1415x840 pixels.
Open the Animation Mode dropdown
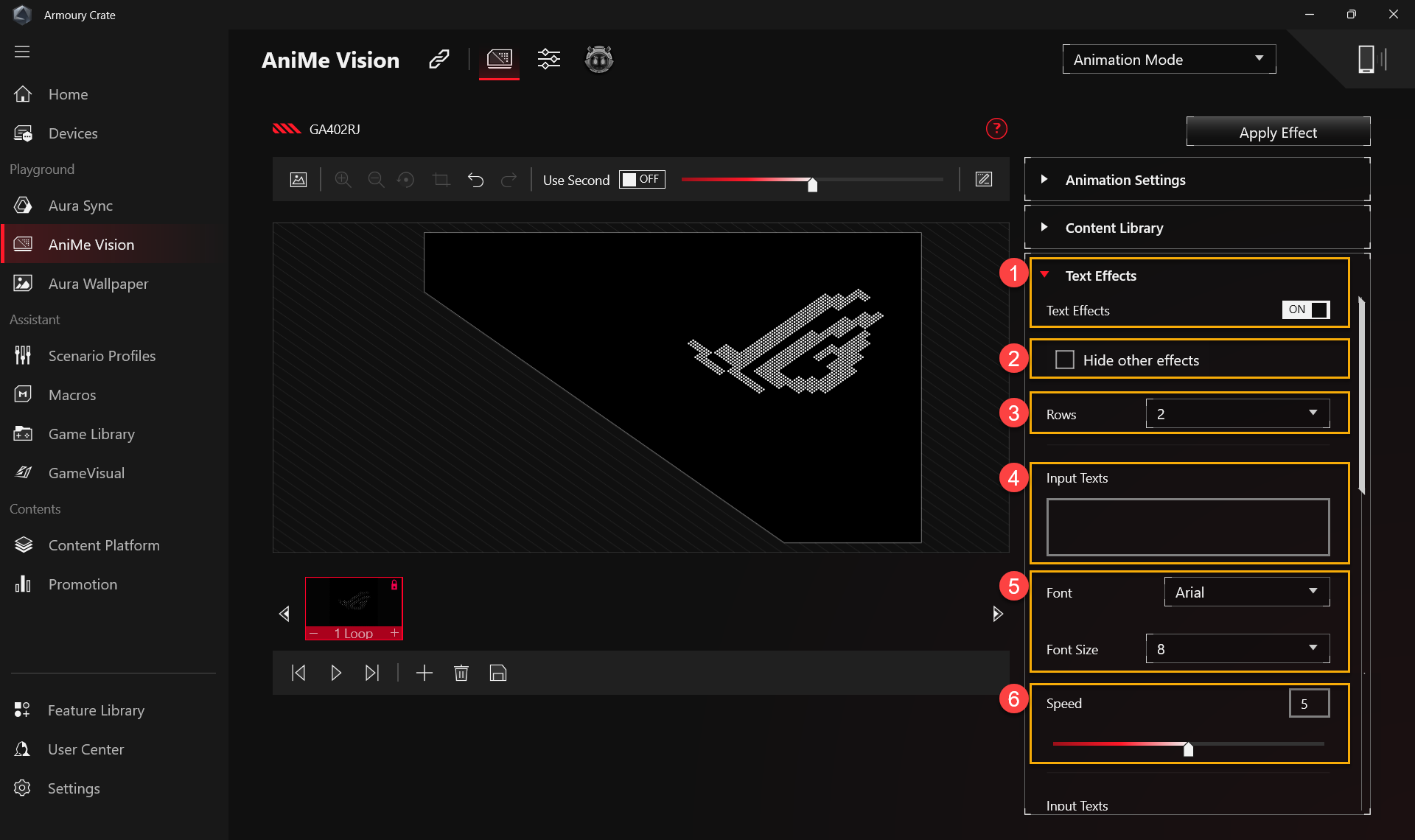click(1168, 60)
